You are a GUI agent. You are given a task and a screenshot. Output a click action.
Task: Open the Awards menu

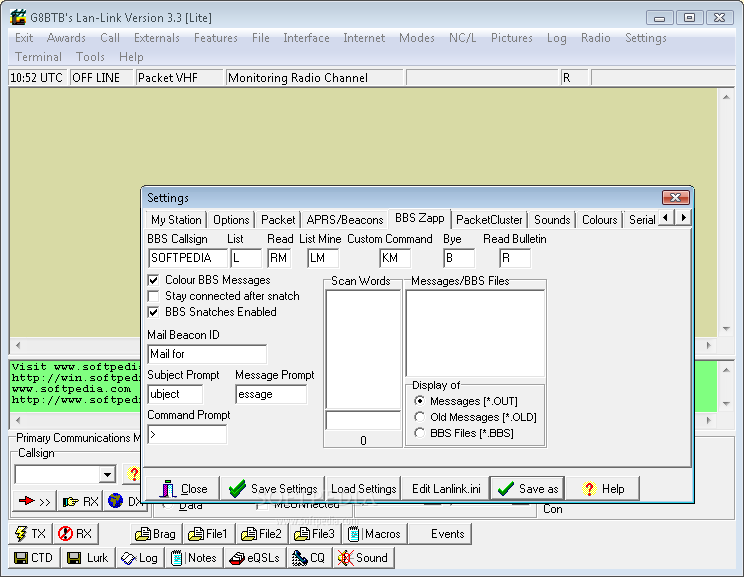[x=66, y=37]
